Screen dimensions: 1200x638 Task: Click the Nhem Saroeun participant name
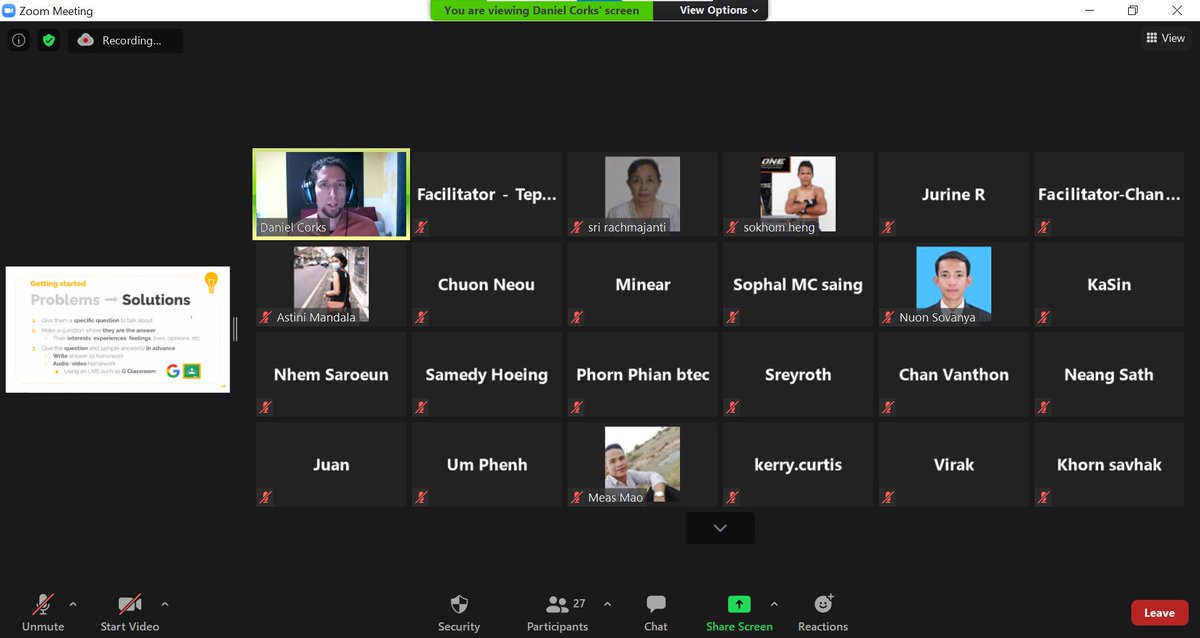331,375
